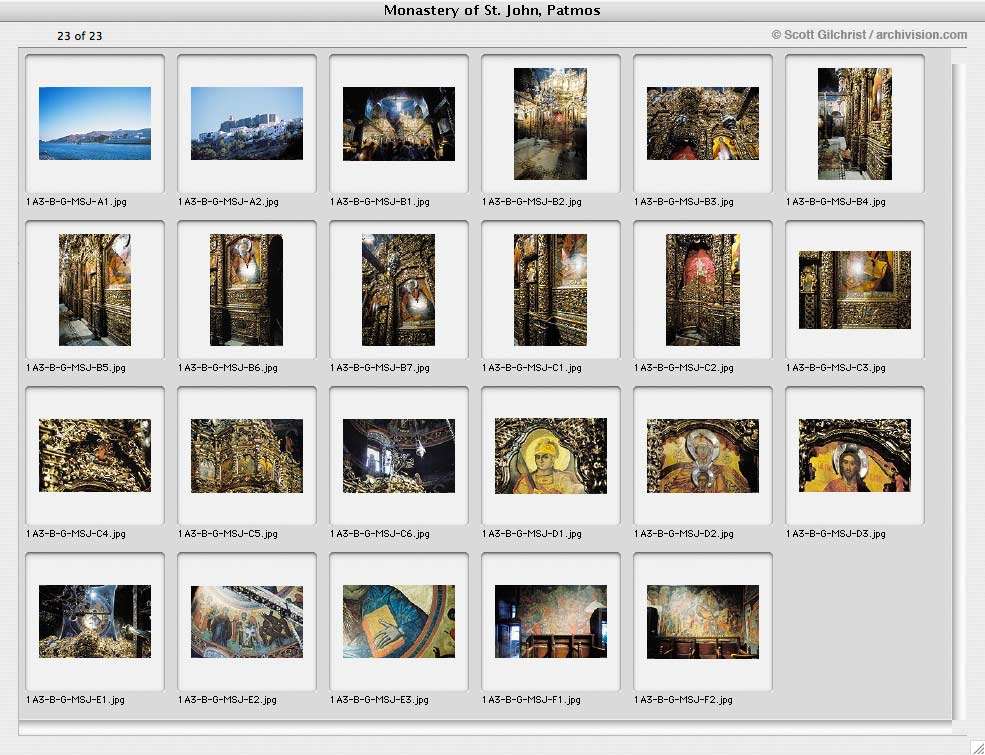This screenshot has width=985, height=755.
Task: Click the filename label 1A3-B-G-MSJ-E2.jpg
Action: [227, 699]
